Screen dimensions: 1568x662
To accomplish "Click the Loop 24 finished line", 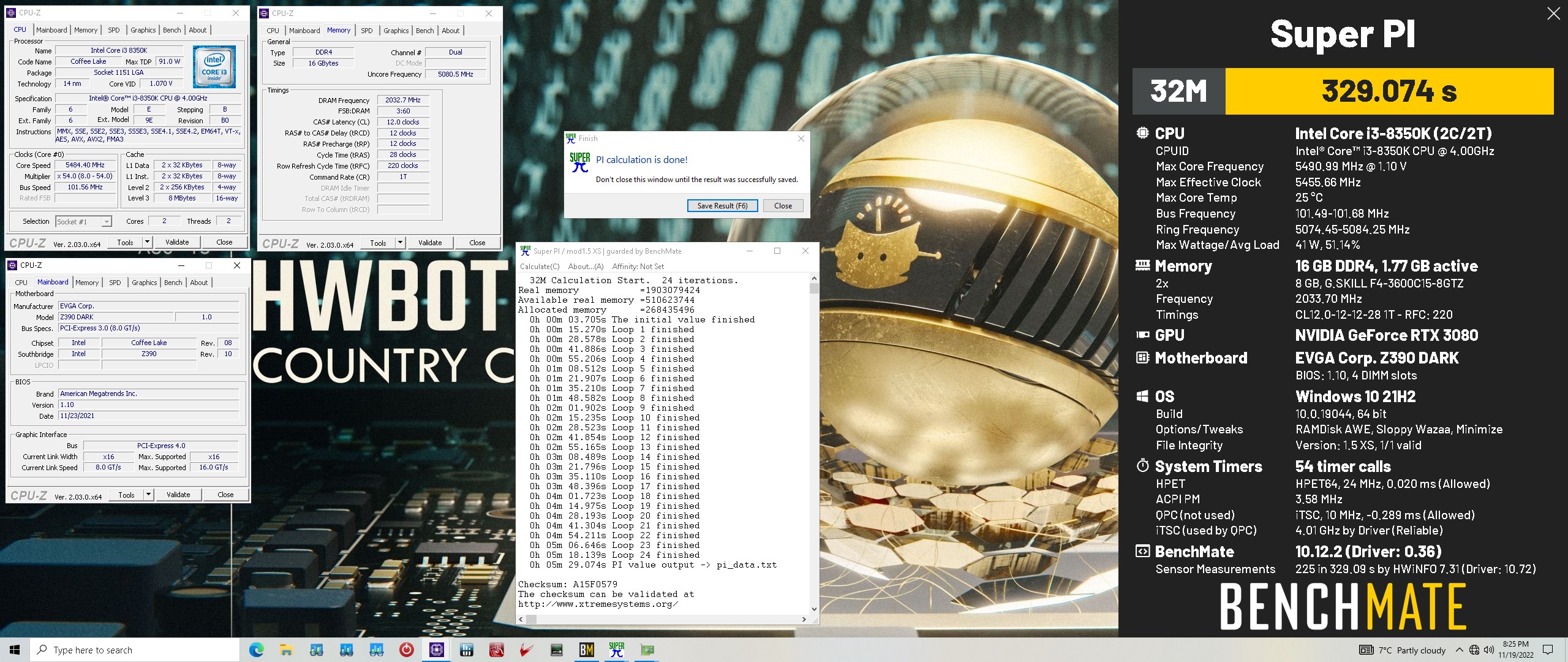I will point(614,555).
